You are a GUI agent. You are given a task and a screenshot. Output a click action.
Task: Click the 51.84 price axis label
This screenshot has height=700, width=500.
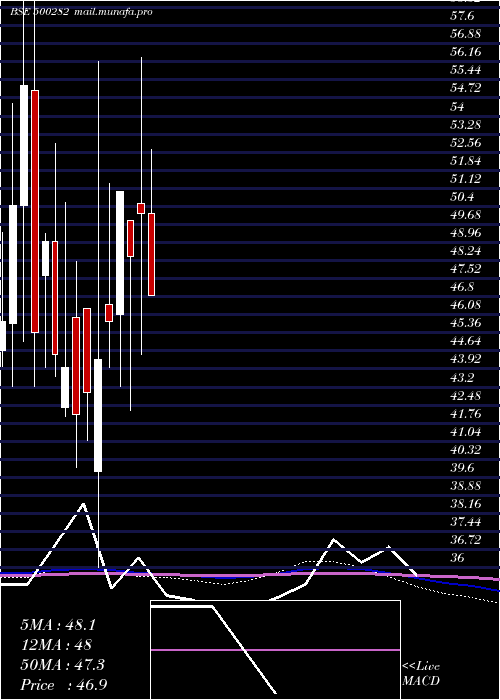coord(466,161)
